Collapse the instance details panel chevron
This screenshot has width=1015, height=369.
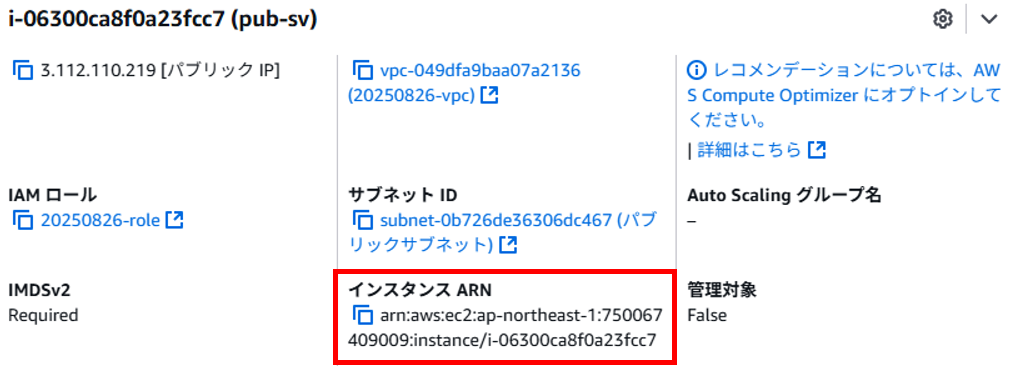pos(989,19)
